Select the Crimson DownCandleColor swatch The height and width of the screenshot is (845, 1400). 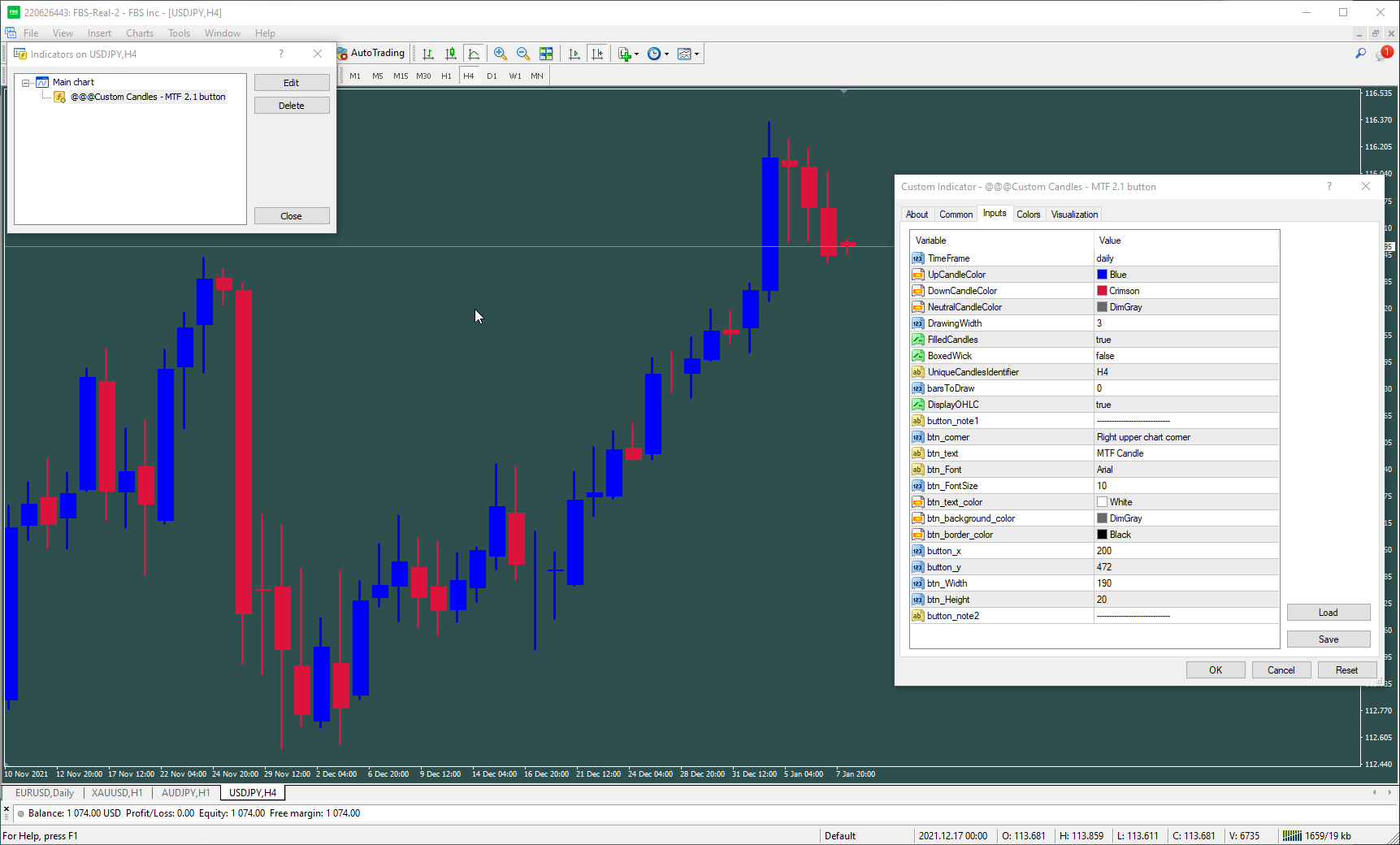tap(1102, 291)
